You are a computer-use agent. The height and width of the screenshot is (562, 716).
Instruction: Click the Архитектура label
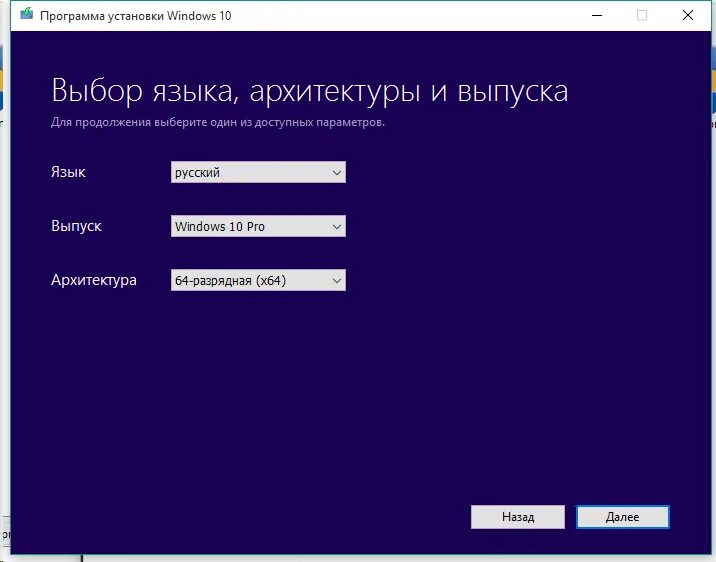[x=94, y=280]
